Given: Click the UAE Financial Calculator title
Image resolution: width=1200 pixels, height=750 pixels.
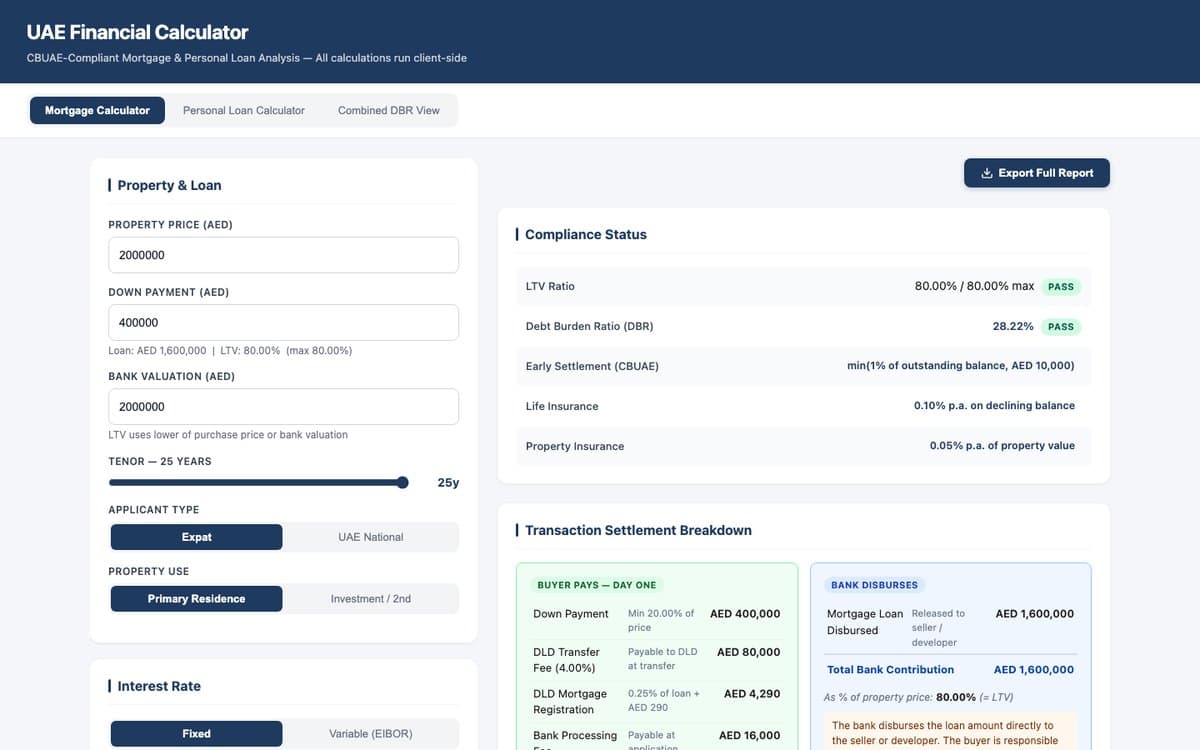Looking at the screenshot, I should pyautogui.click(x=137, y=32).
